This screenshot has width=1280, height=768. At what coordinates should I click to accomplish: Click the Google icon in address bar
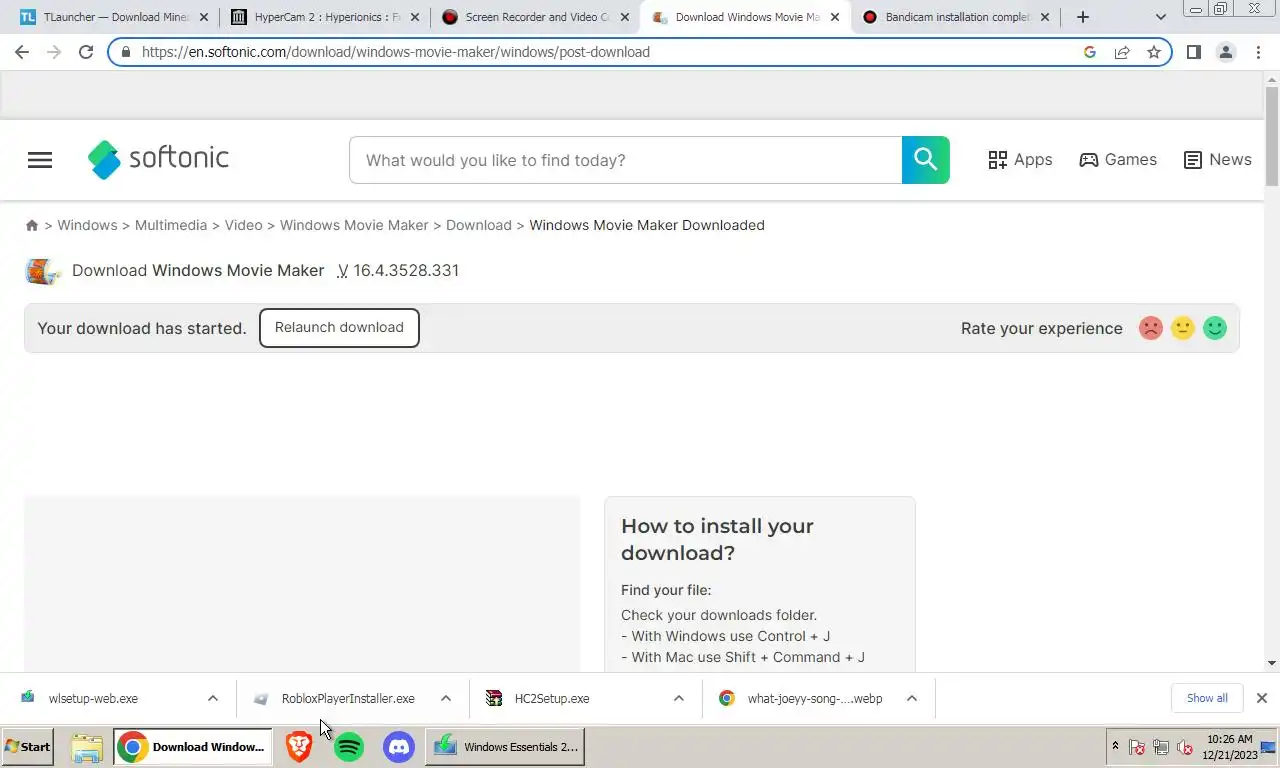click(1090, 52)
